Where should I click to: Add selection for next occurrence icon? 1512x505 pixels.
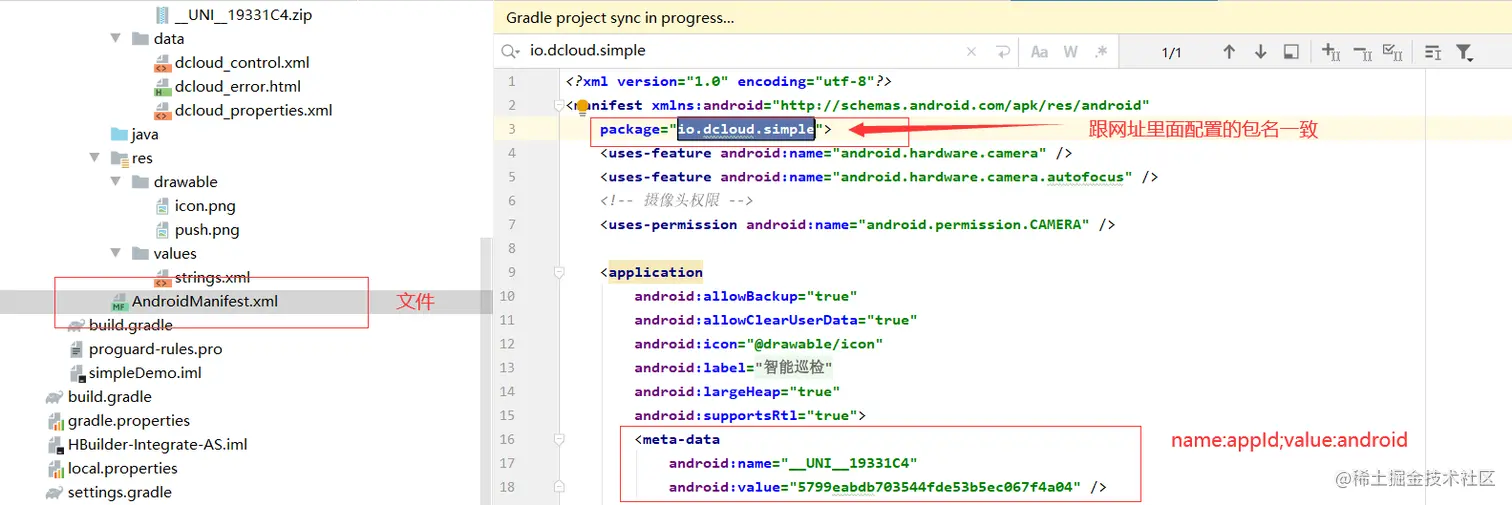[x=1331, y=52]
